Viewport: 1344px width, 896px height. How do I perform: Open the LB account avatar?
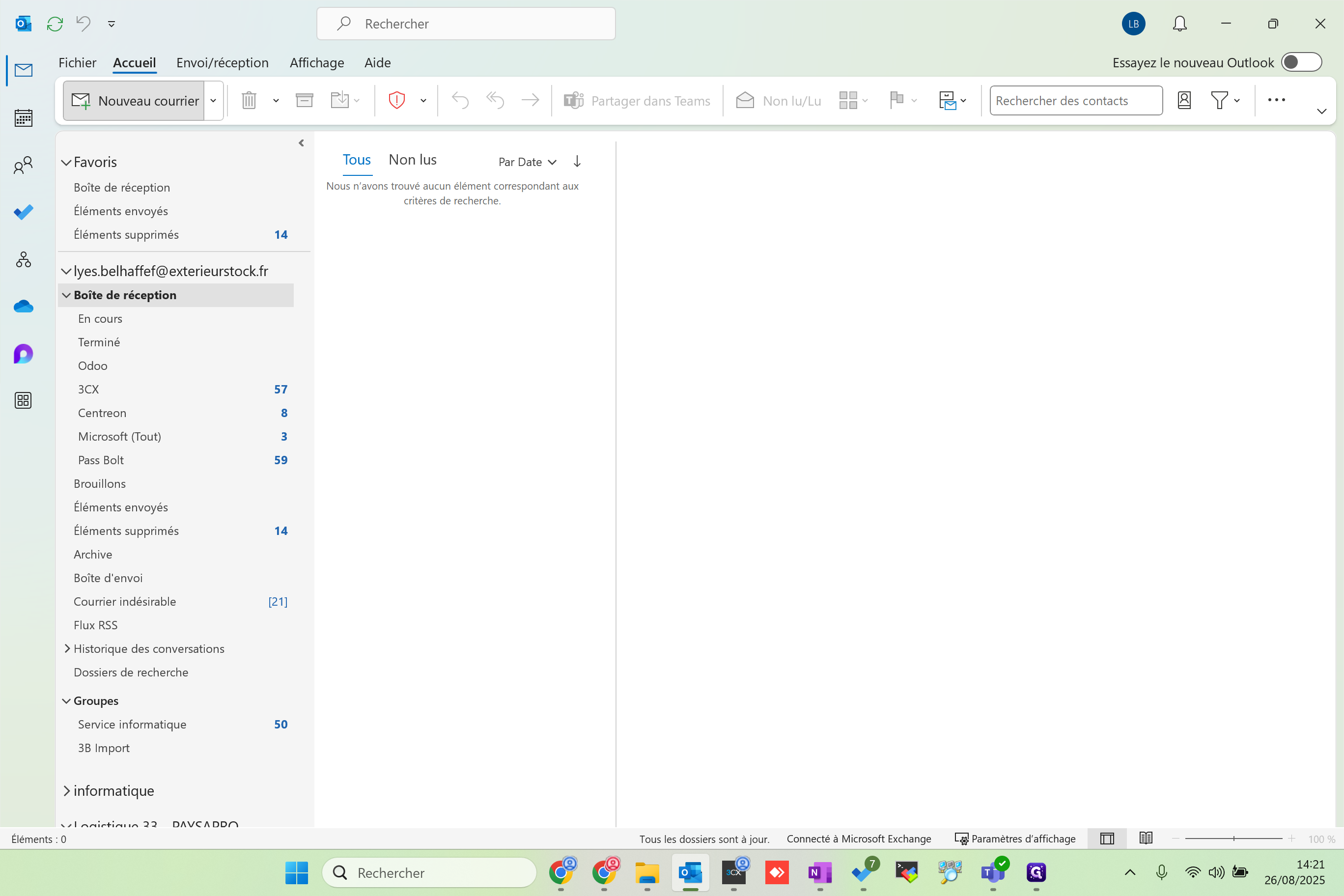[1133, 24]
